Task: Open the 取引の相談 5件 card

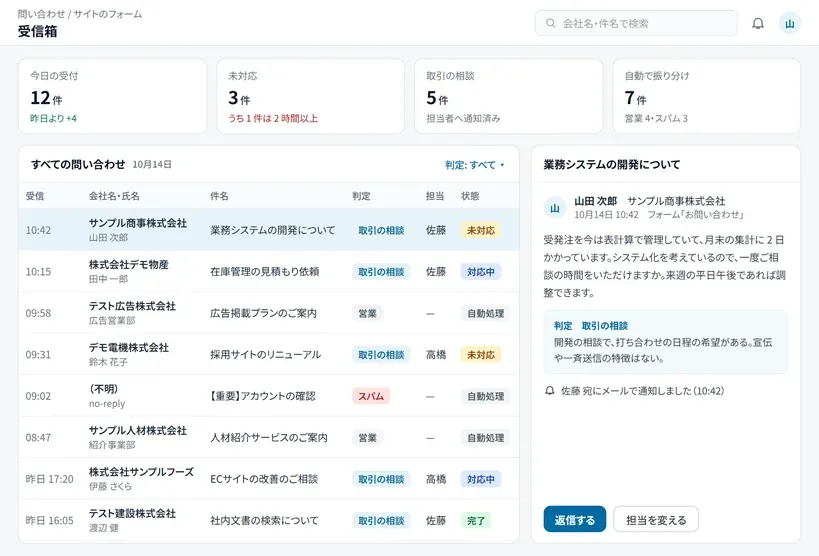Action: (509, 96)
